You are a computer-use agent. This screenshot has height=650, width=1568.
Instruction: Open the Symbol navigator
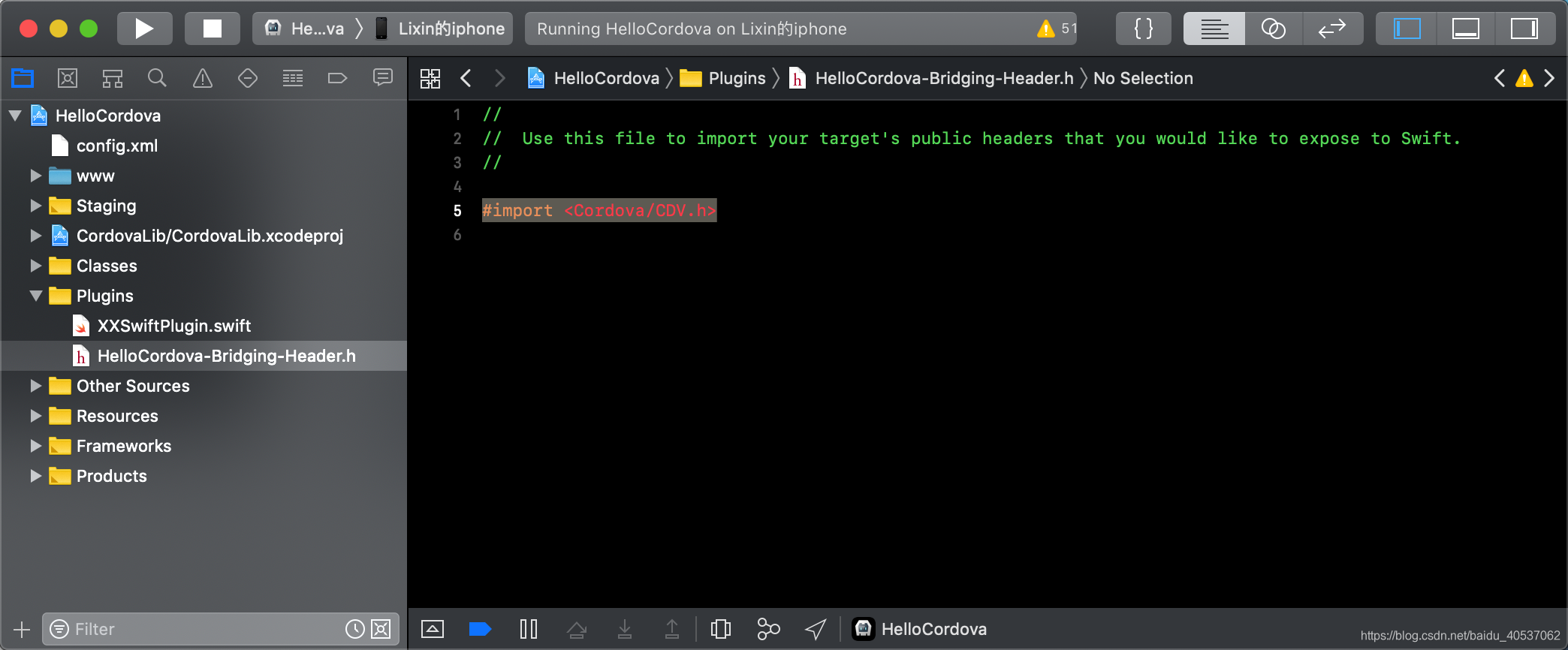(113, 78)
